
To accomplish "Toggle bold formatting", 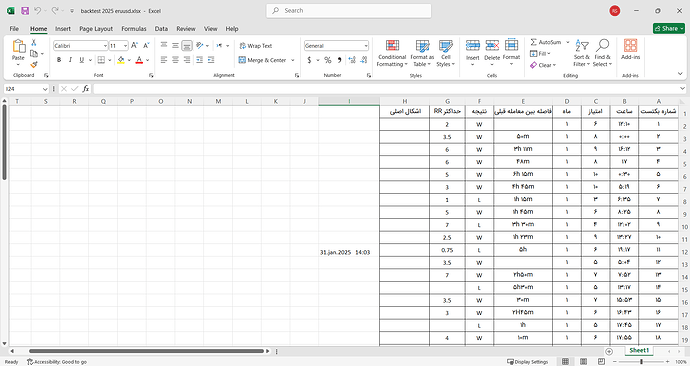I will click(x=59, y=60).
